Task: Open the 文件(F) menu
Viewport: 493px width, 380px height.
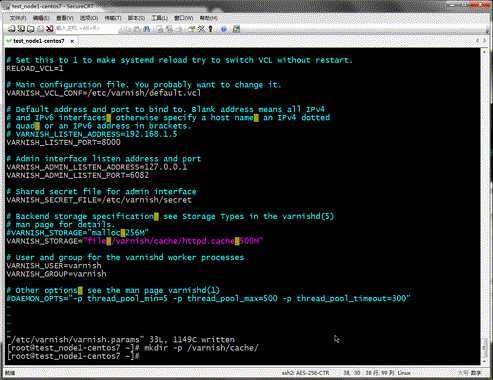Action: [x=18, y=18]
